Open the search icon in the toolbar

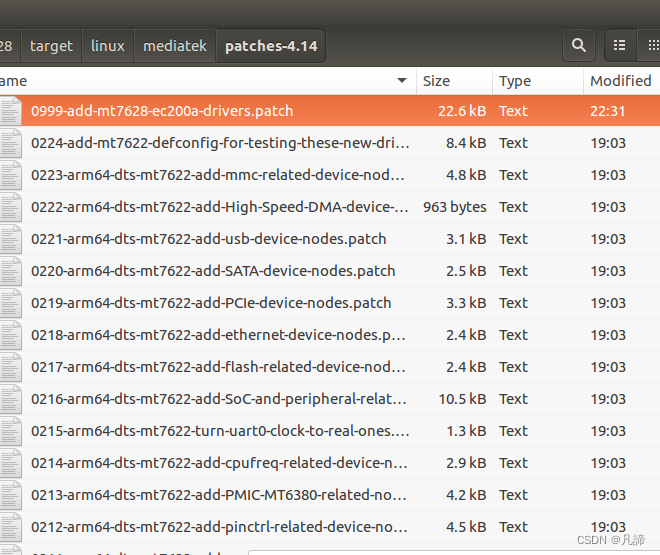pos(579,45)
